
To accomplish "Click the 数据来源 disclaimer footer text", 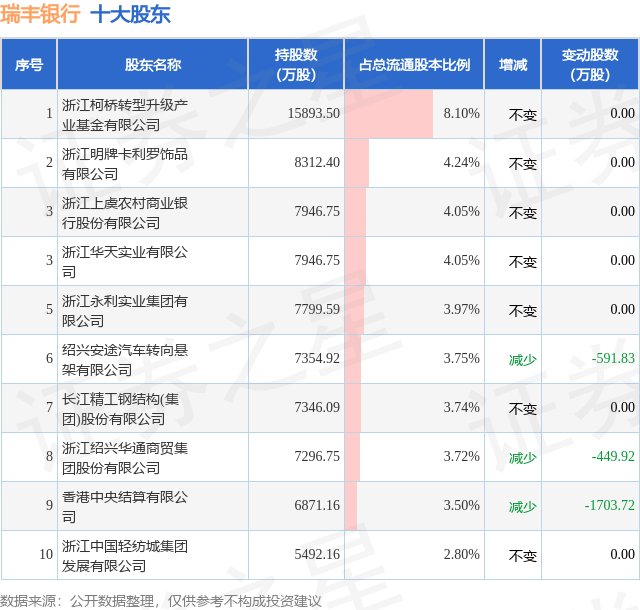I will 160,601.
